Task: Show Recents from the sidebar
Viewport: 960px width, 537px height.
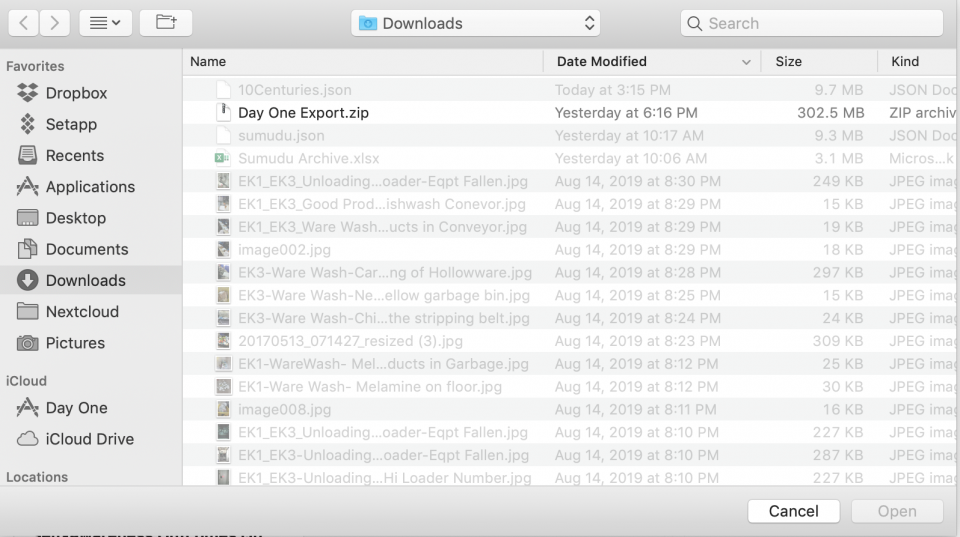Action: (91, 156)
